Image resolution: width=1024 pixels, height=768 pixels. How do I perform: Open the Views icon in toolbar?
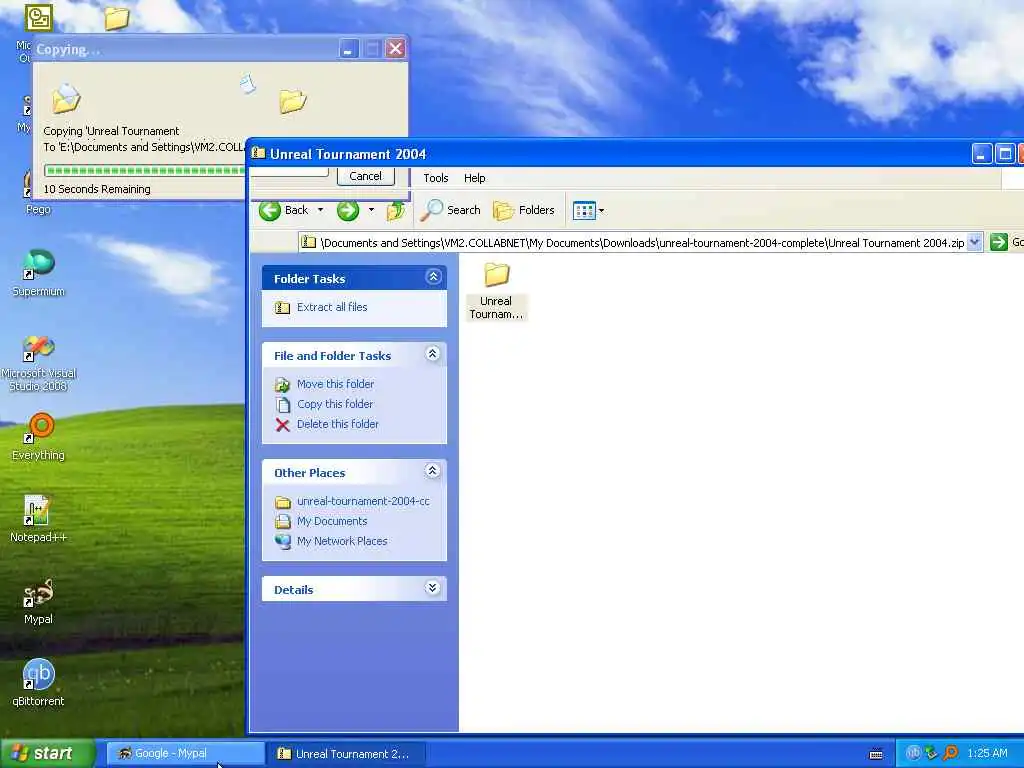coord(584,210)
